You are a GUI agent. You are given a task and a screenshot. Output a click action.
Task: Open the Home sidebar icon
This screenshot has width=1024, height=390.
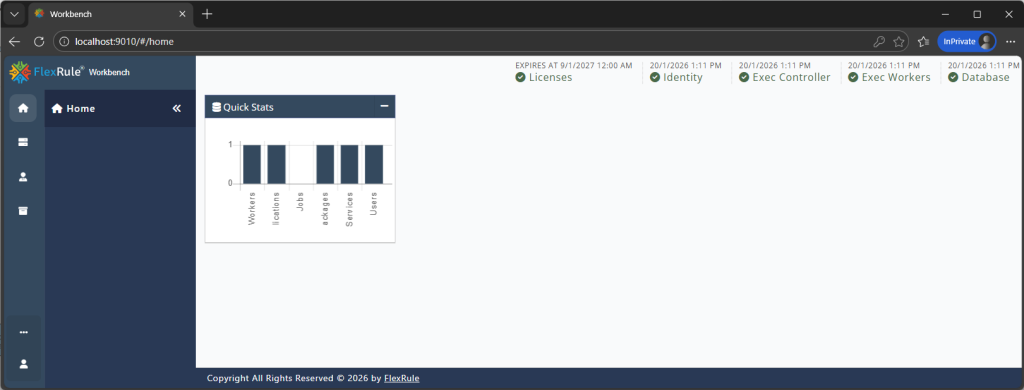pos(23,108)
